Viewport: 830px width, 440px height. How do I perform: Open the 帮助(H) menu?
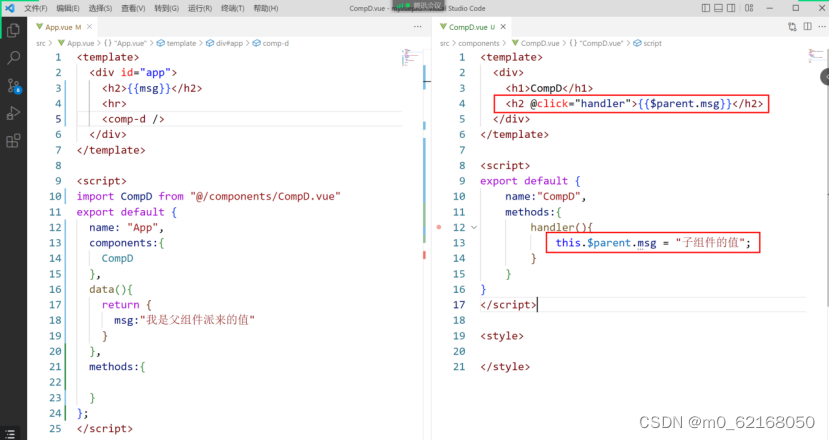265,8
